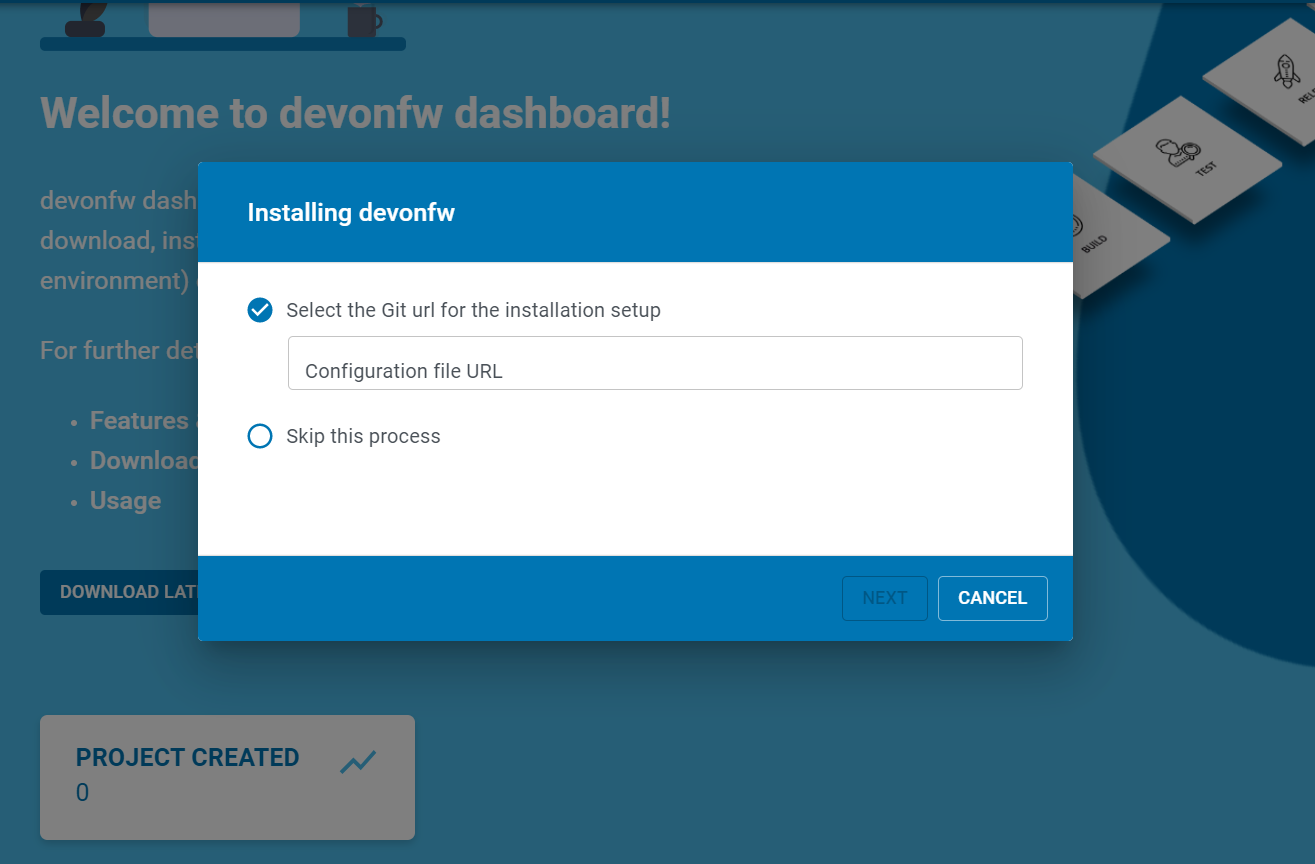This screenshot has width=1315, height=864.
Task: Click the laptop illustration on the shelf
Action: [224, 18]
